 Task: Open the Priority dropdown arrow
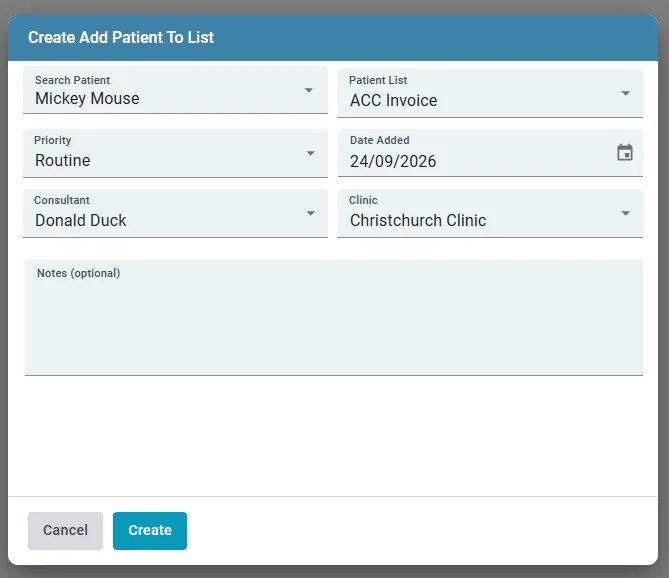311,153
